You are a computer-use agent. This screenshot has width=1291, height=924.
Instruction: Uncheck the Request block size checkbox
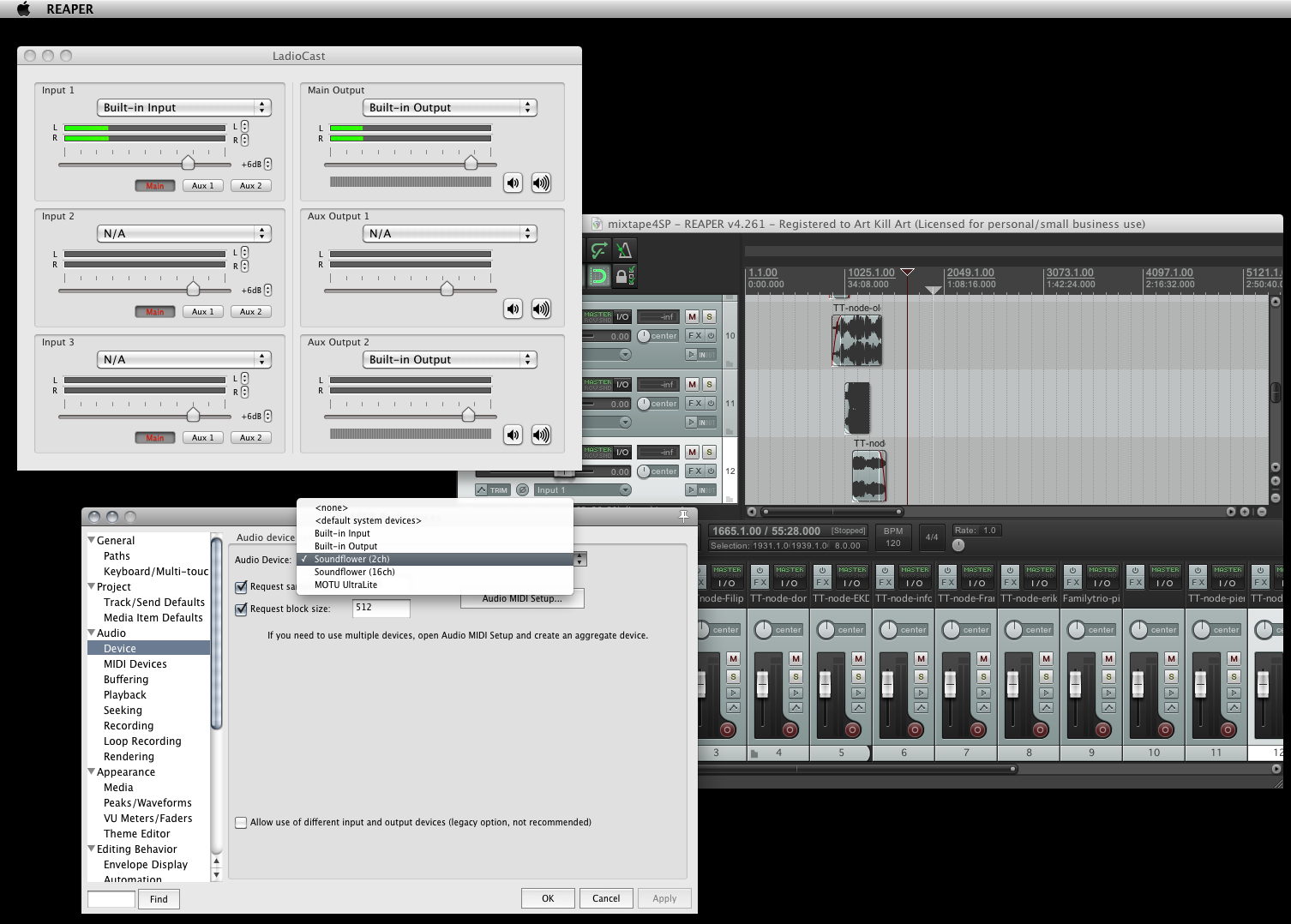241,609
